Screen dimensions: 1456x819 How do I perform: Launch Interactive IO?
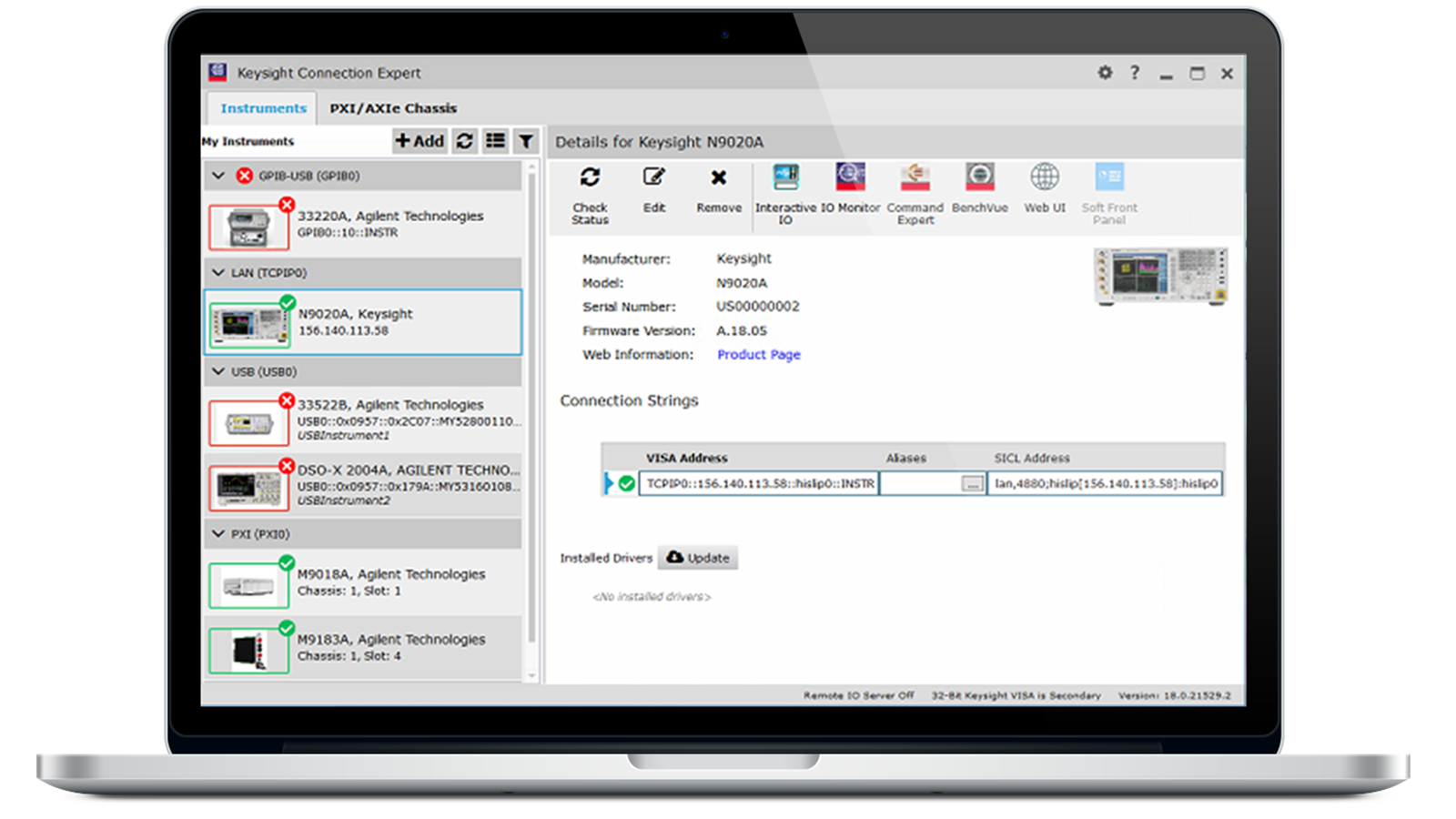(x=785, y=177)
